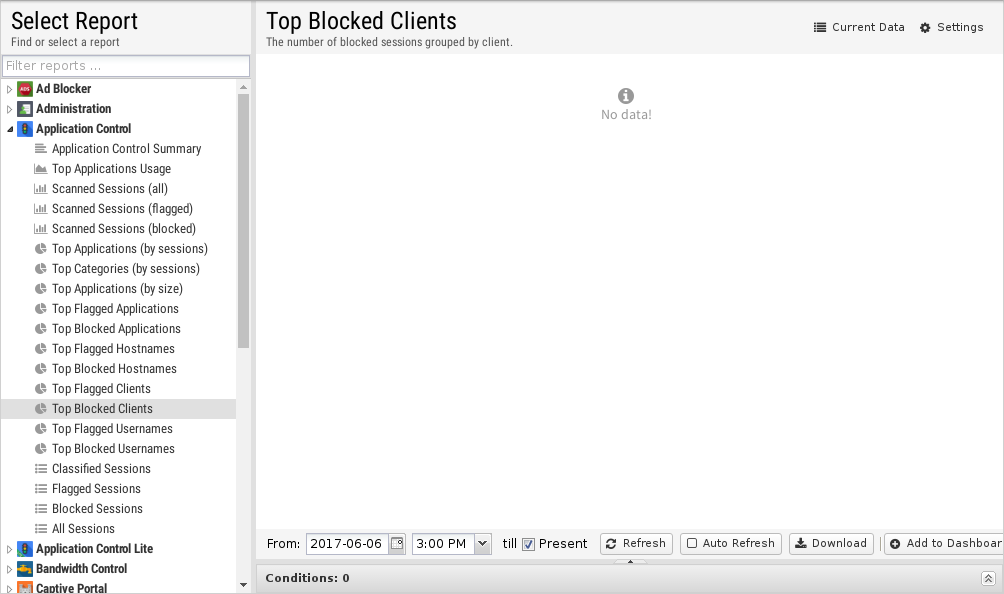
Task: Click the Download button
Action: point(831,543)
